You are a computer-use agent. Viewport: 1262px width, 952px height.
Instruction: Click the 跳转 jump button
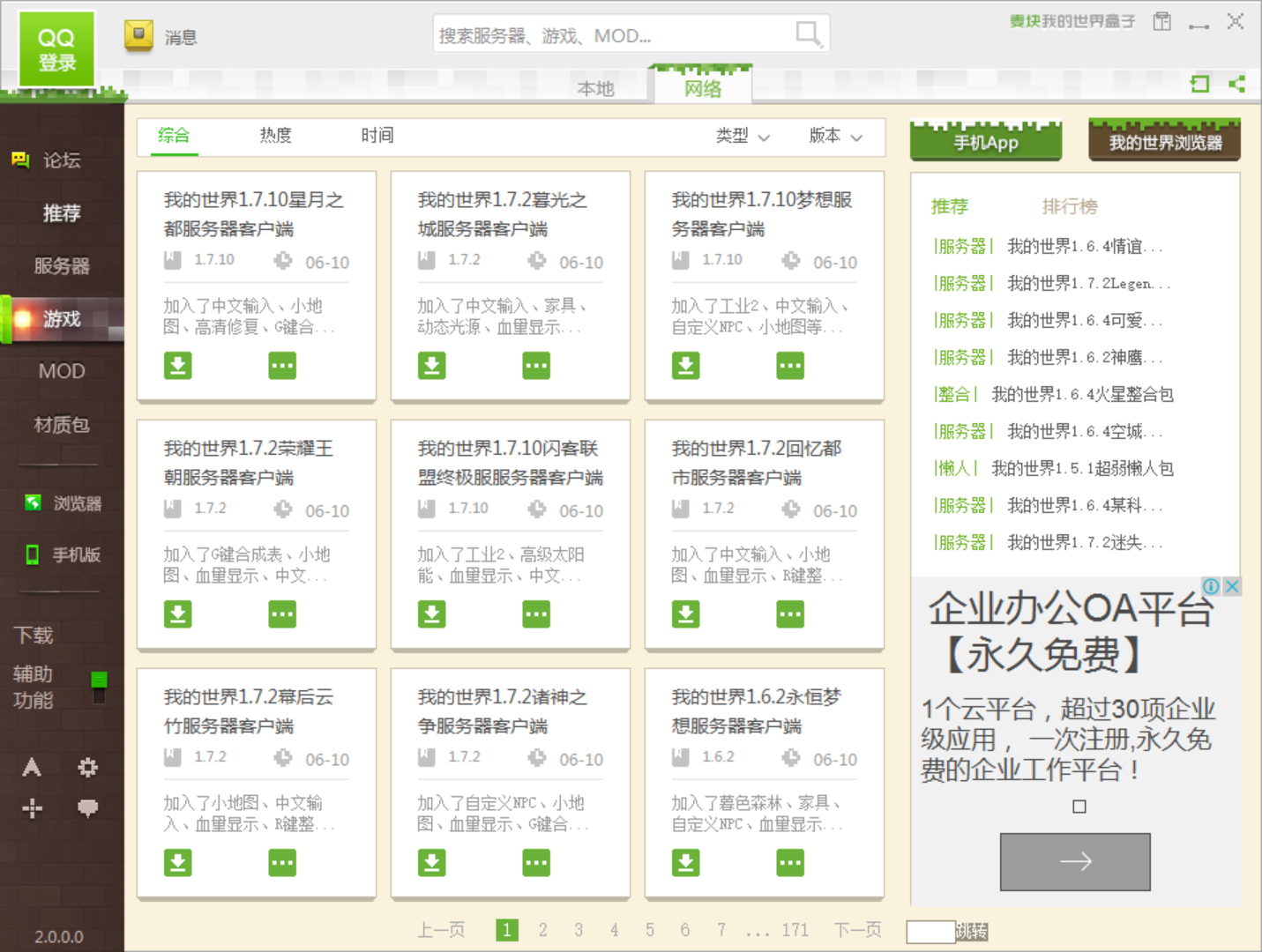point(971,932)
